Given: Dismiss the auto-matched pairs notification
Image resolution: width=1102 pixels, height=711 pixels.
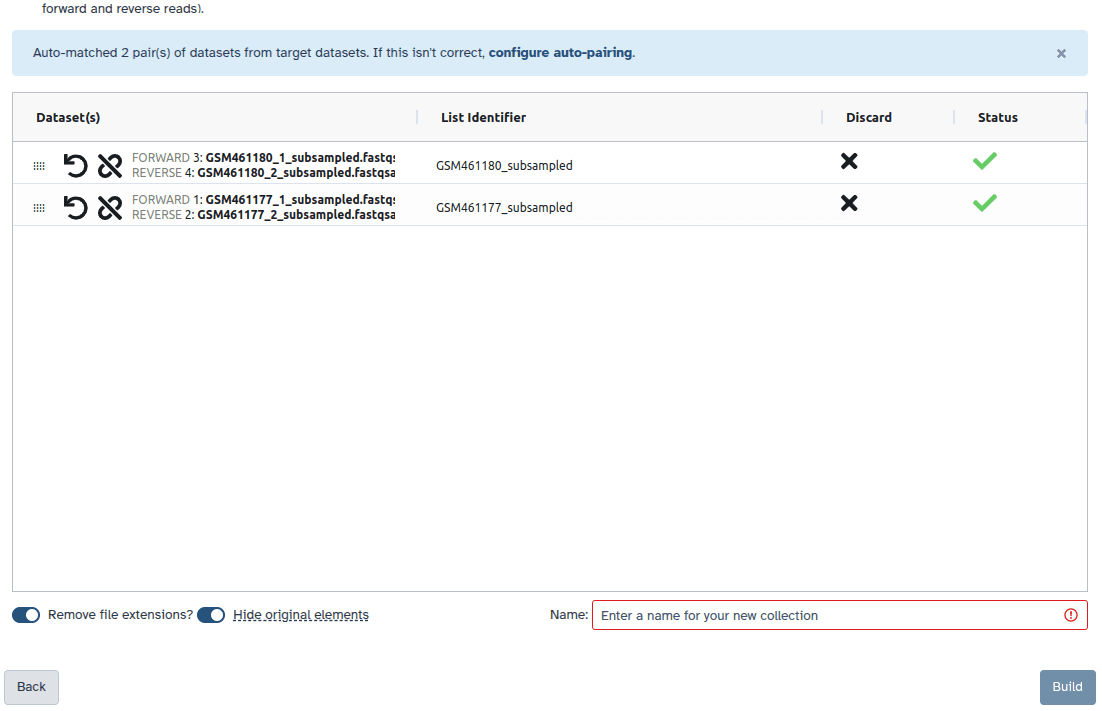Looking at the screenshot, I should (1061, 54).
